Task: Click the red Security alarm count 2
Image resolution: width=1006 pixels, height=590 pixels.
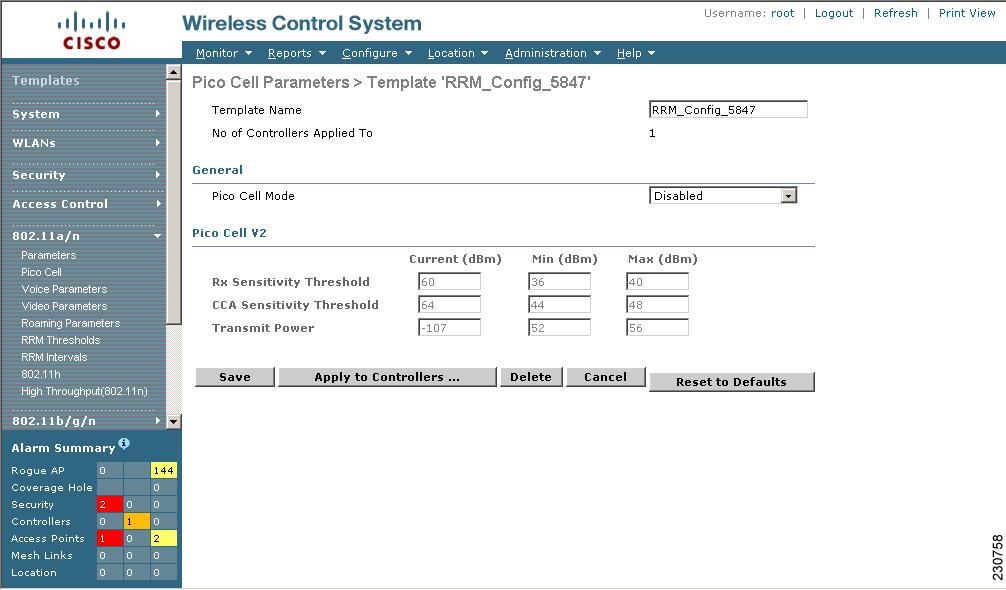Action: coord(109,504)
